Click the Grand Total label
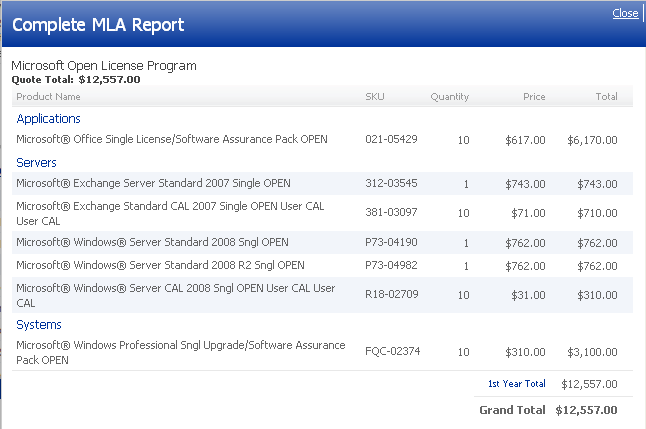The width and height of the screenshot is (646, 429). pyautogui.click(x=512, y=410)
